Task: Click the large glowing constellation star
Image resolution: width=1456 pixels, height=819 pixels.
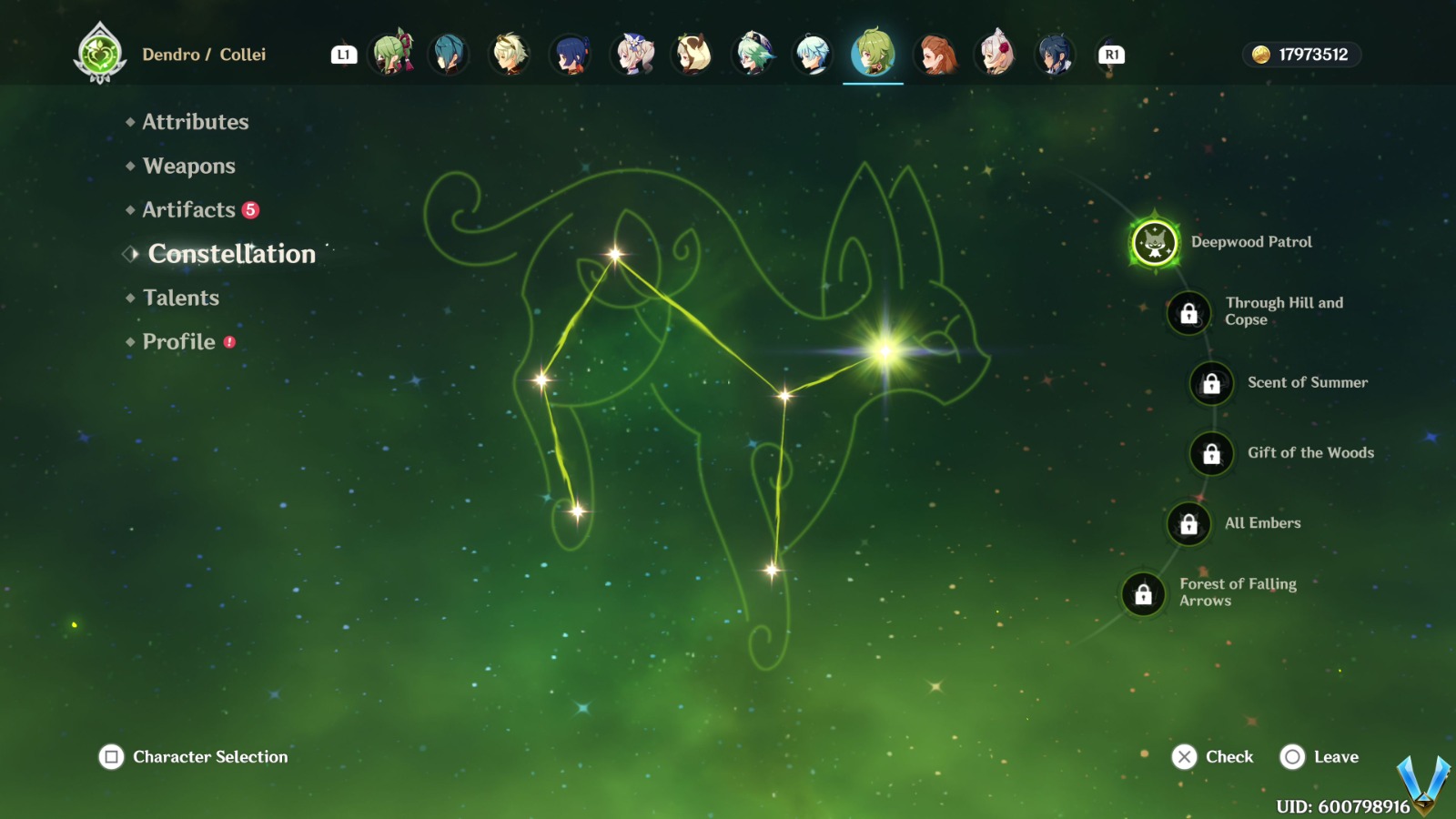Action: pos(885,351)
